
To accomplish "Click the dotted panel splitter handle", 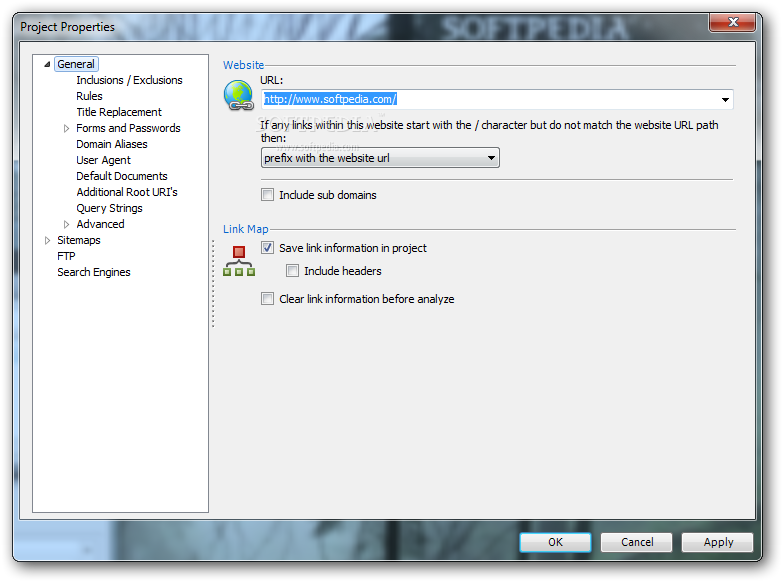I will 213,284.
